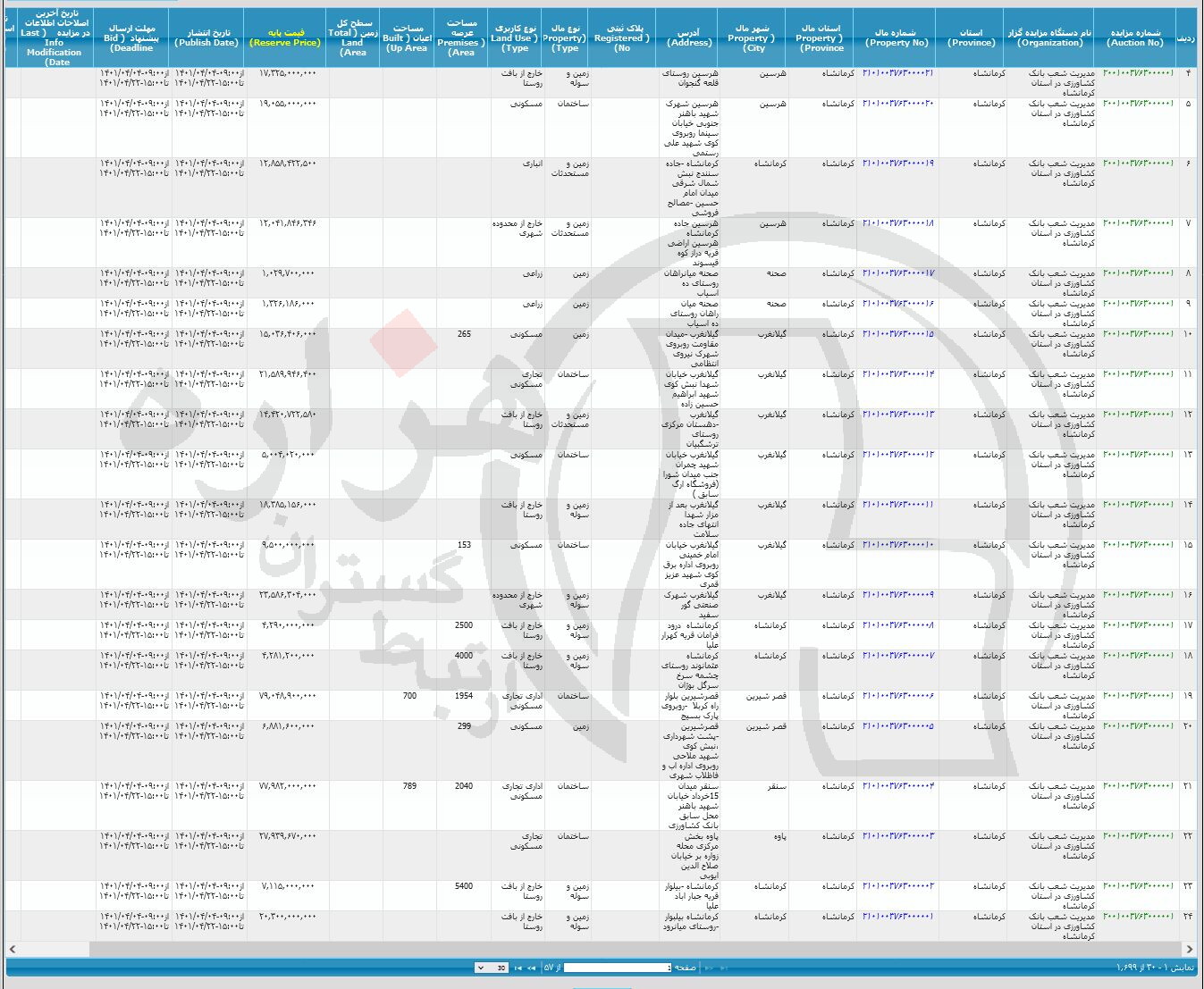The image size is (1204, 989).
Task: Click the horizontal scrollbar's left arrow
Action: click(x=13, y=949)
